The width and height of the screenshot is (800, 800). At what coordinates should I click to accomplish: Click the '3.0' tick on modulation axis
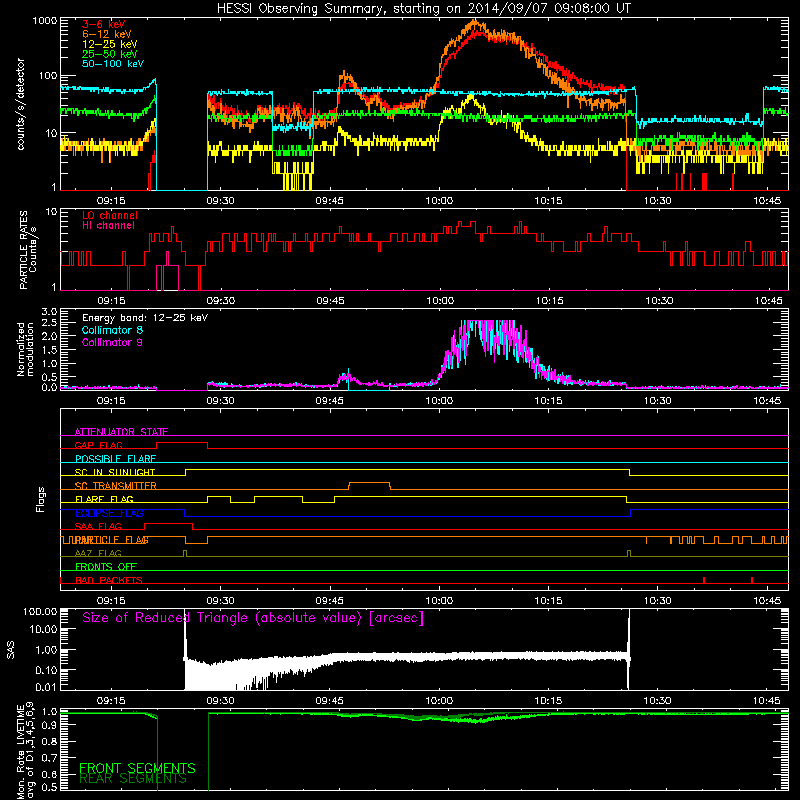pos(49,312)
